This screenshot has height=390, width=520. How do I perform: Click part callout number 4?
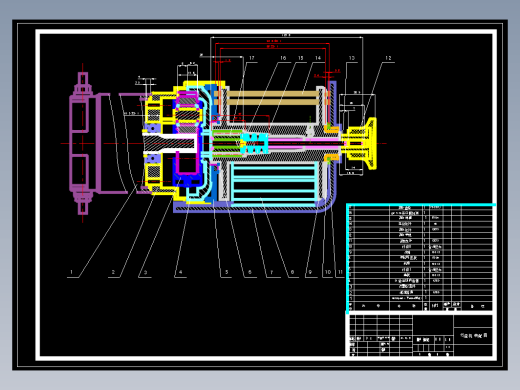[180, 272]
